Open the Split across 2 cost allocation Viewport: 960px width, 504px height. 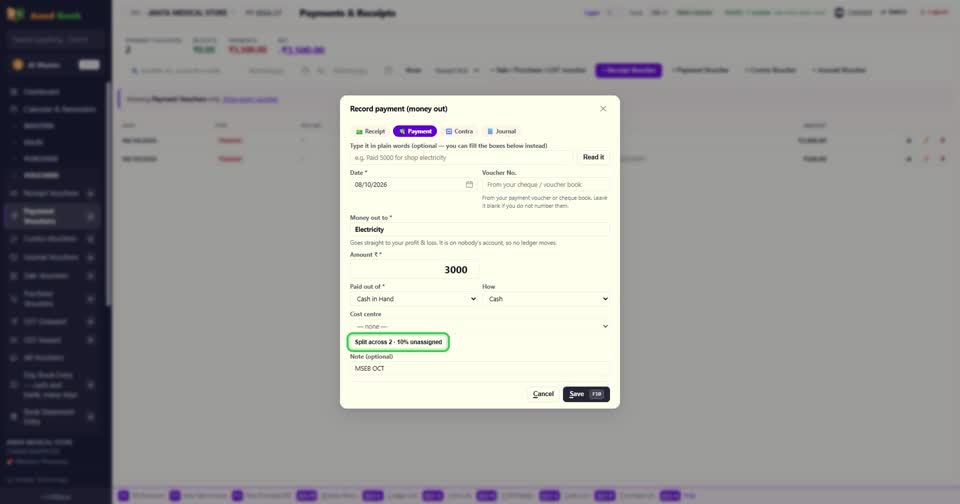[x=398, y=342]
